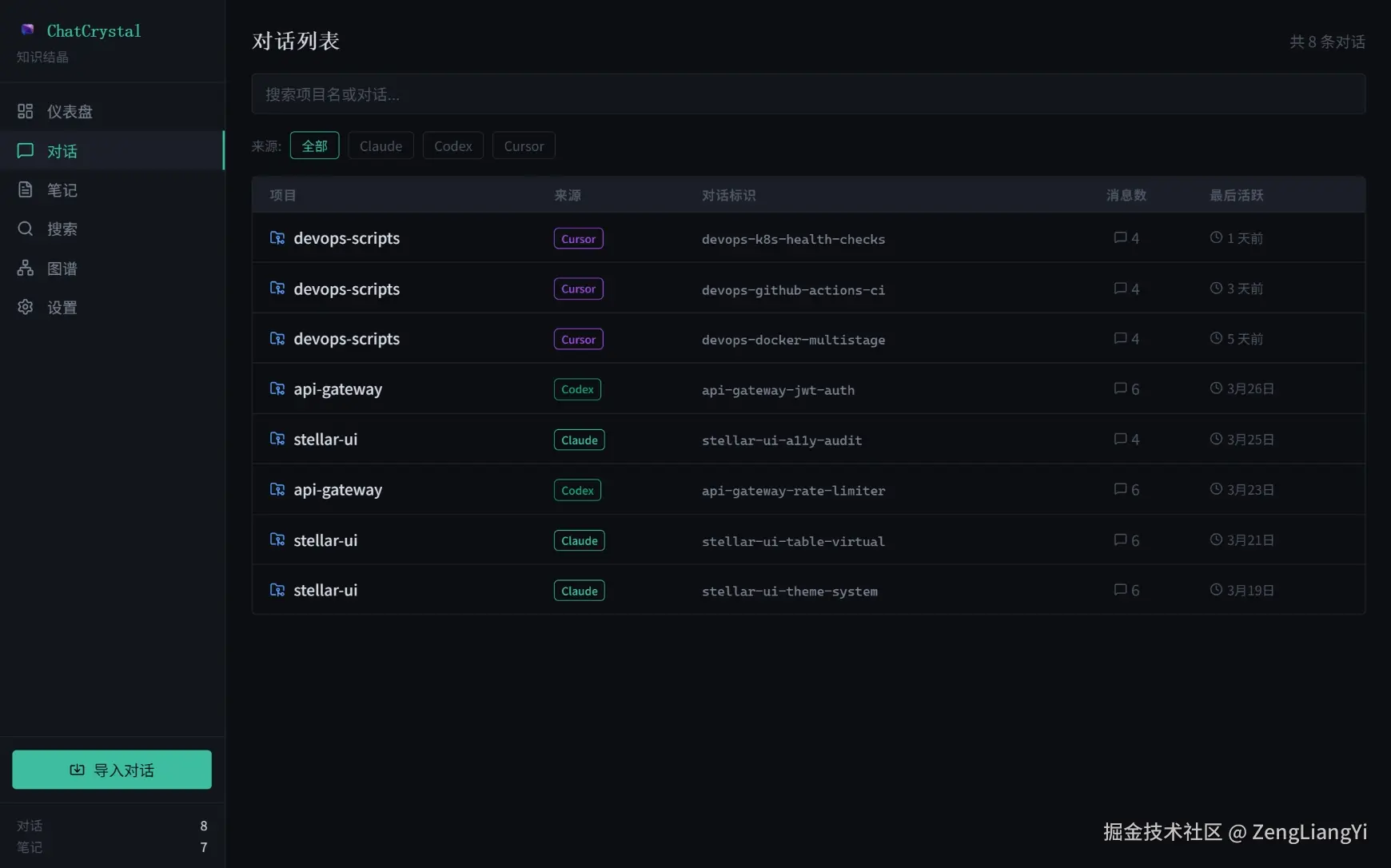Screen dimensions: 1391x868
Task: Focus the project search input field
Action: pyautogui.click(x=807, y=94)
